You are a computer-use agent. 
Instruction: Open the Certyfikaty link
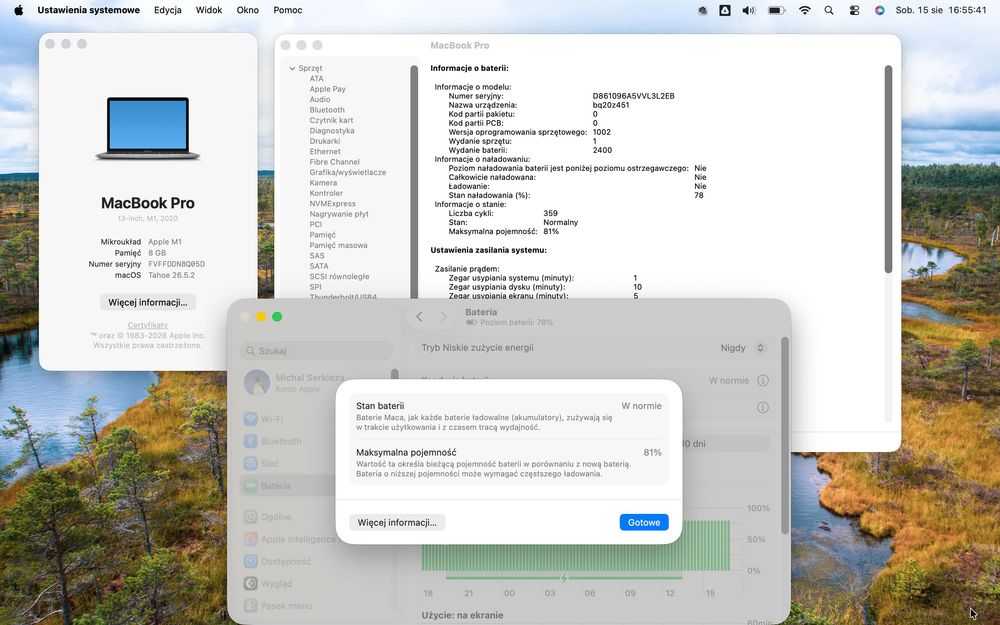(148, 325)
